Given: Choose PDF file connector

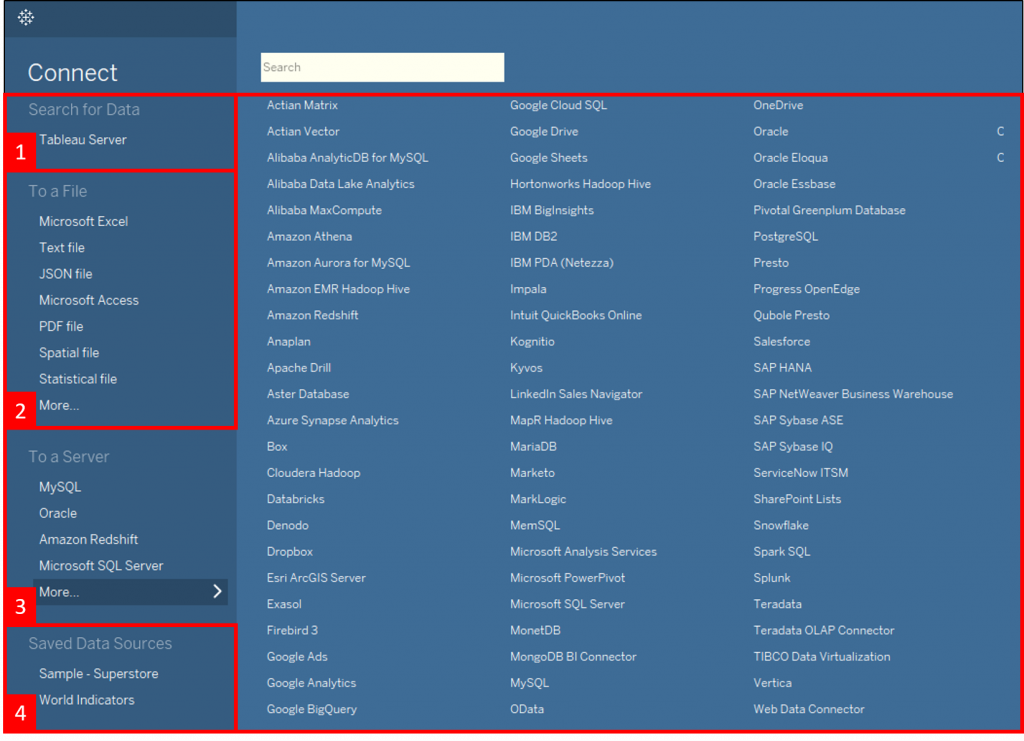Looking at the screenshot, I should [x=61, y=326].
